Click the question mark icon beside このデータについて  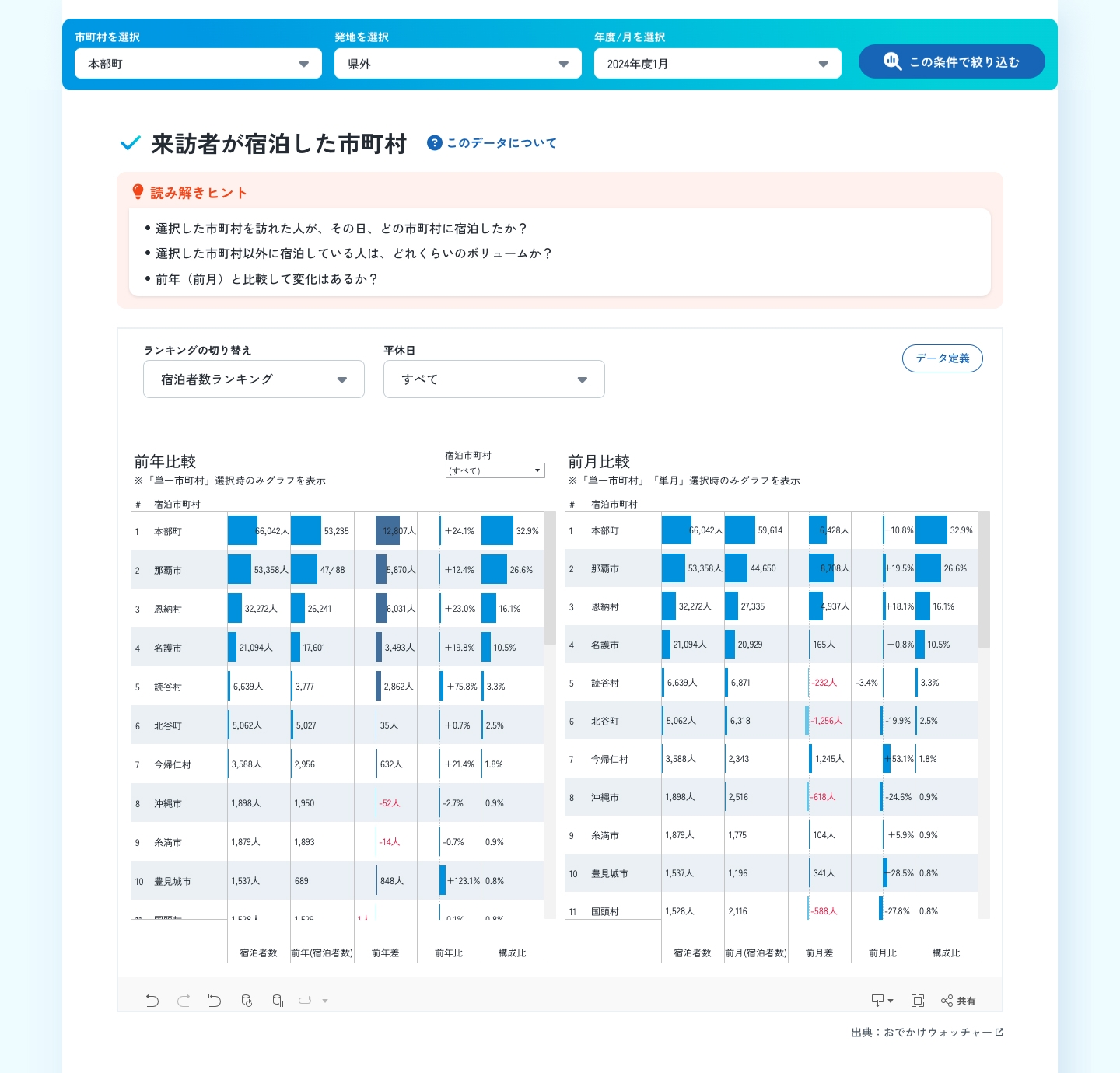tap(435, 143)
